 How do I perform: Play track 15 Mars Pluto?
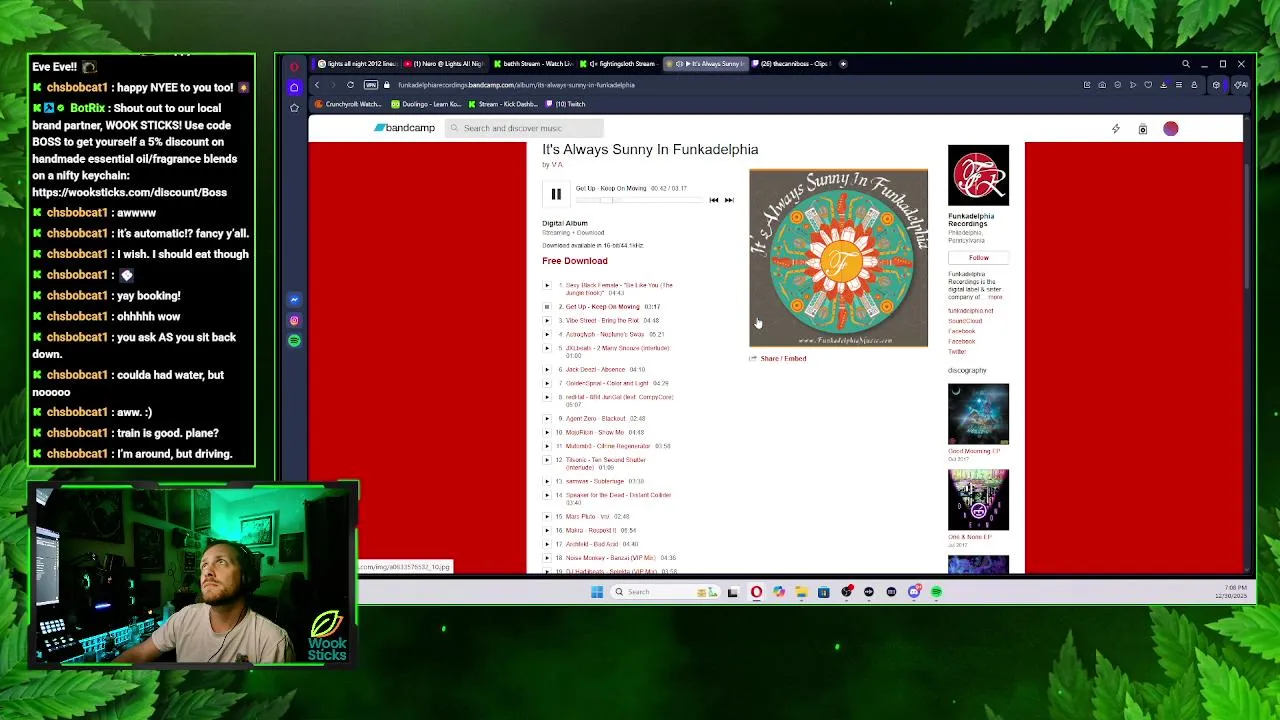click(547, 516)
